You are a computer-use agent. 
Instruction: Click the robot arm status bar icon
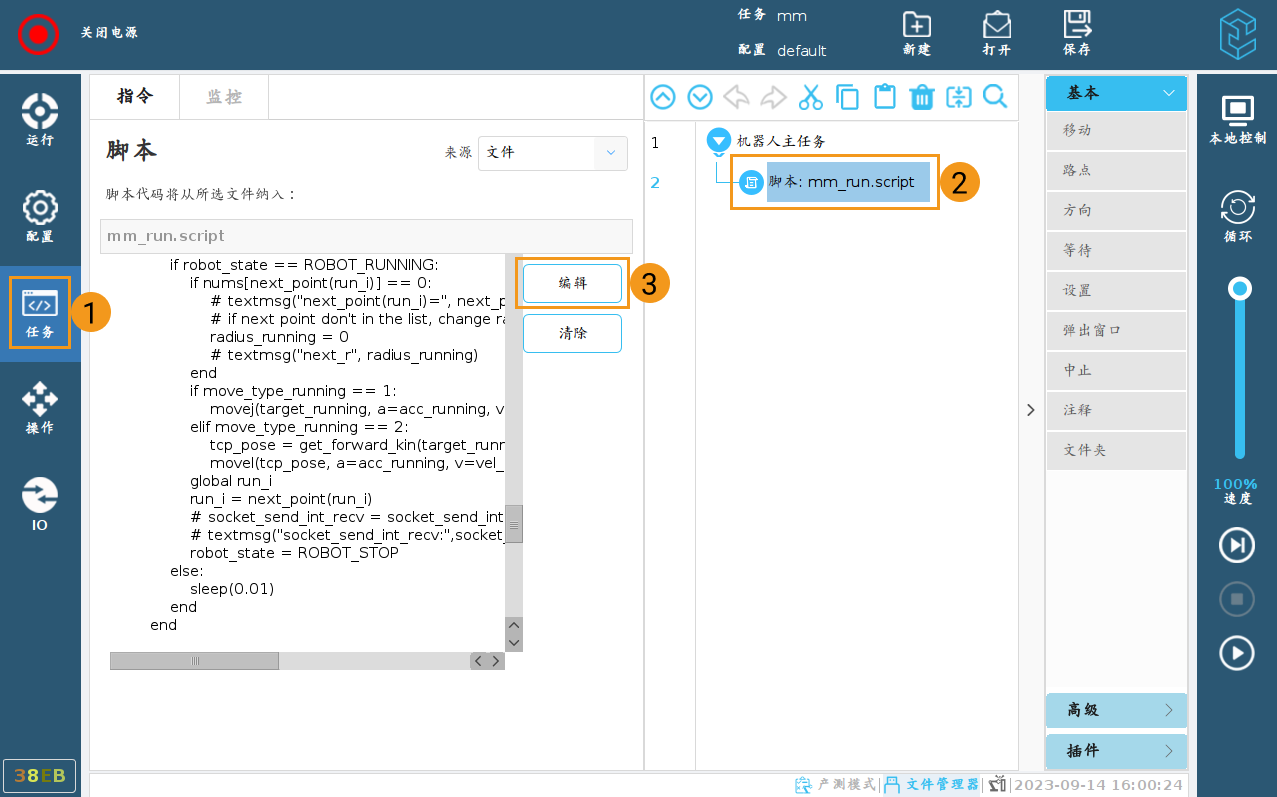click(997, 785)
